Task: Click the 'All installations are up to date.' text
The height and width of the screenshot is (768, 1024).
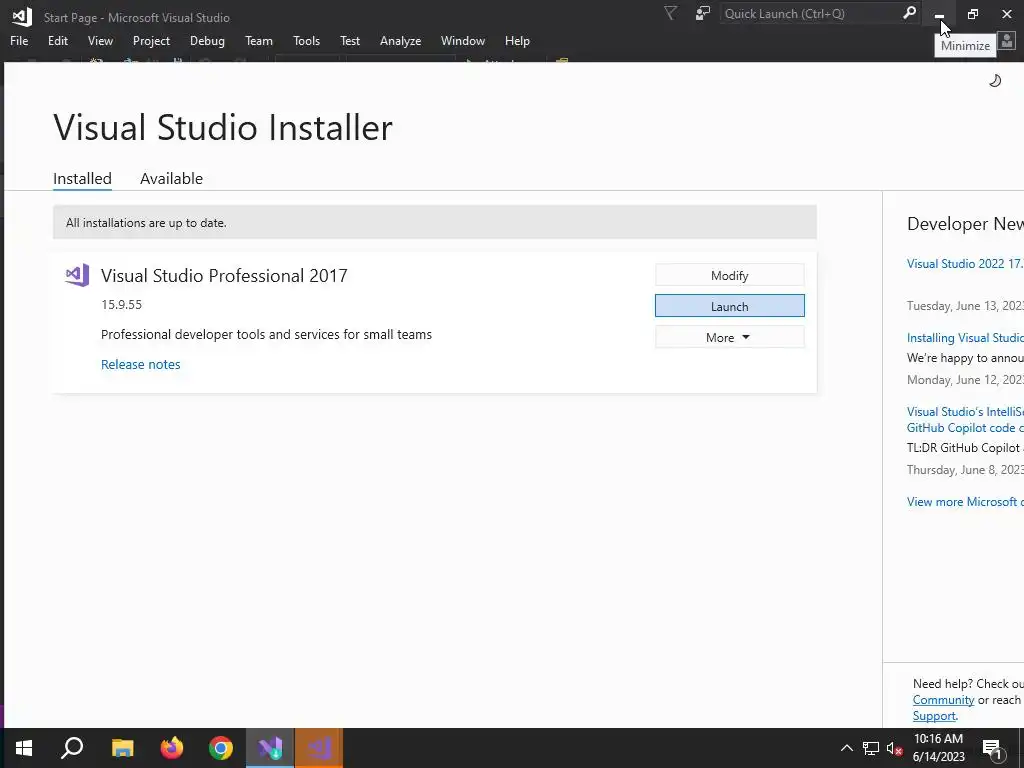Action: (x=146, y=223)
